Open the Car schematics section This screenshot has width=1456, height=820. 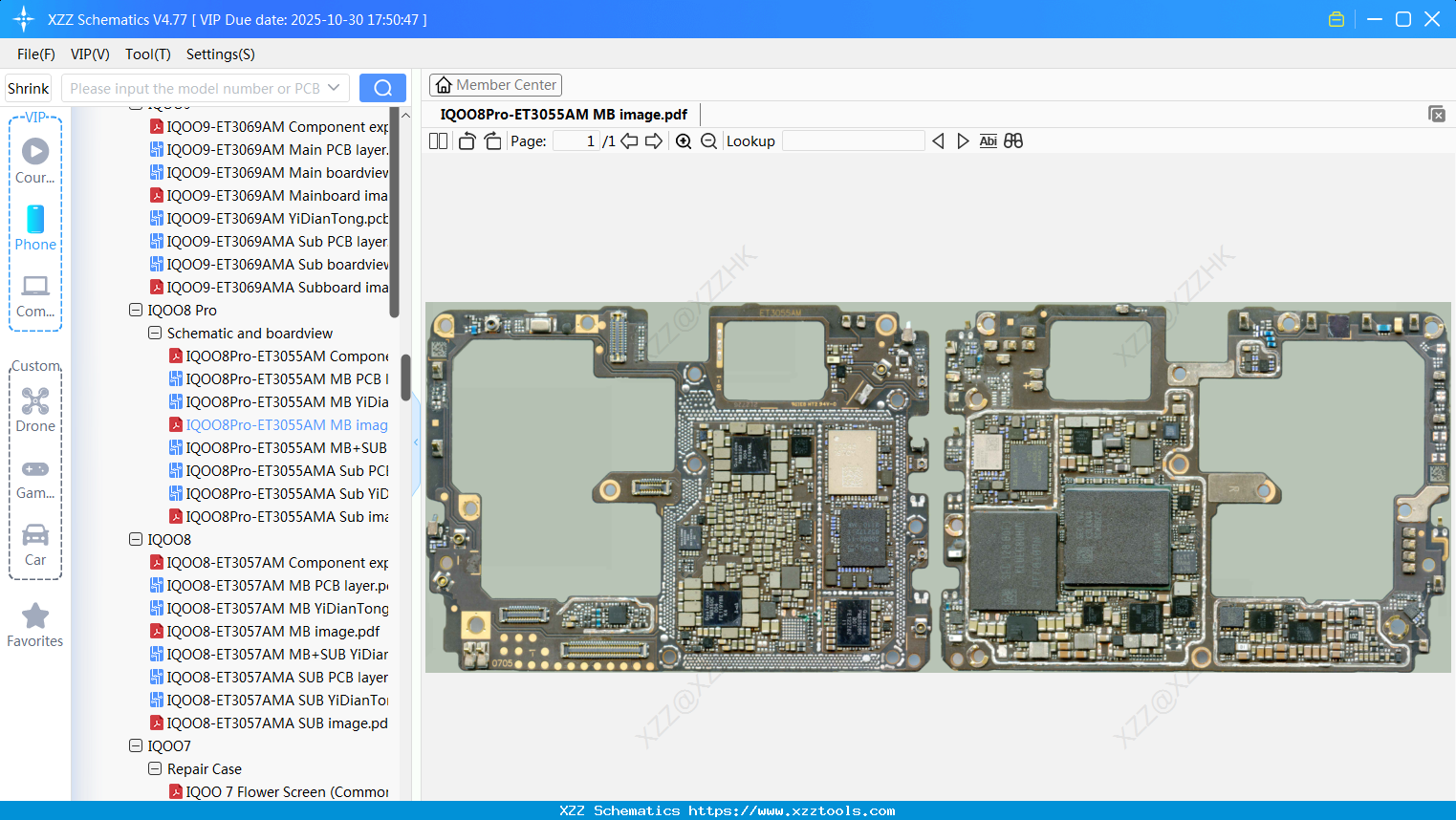pos(34,545)
